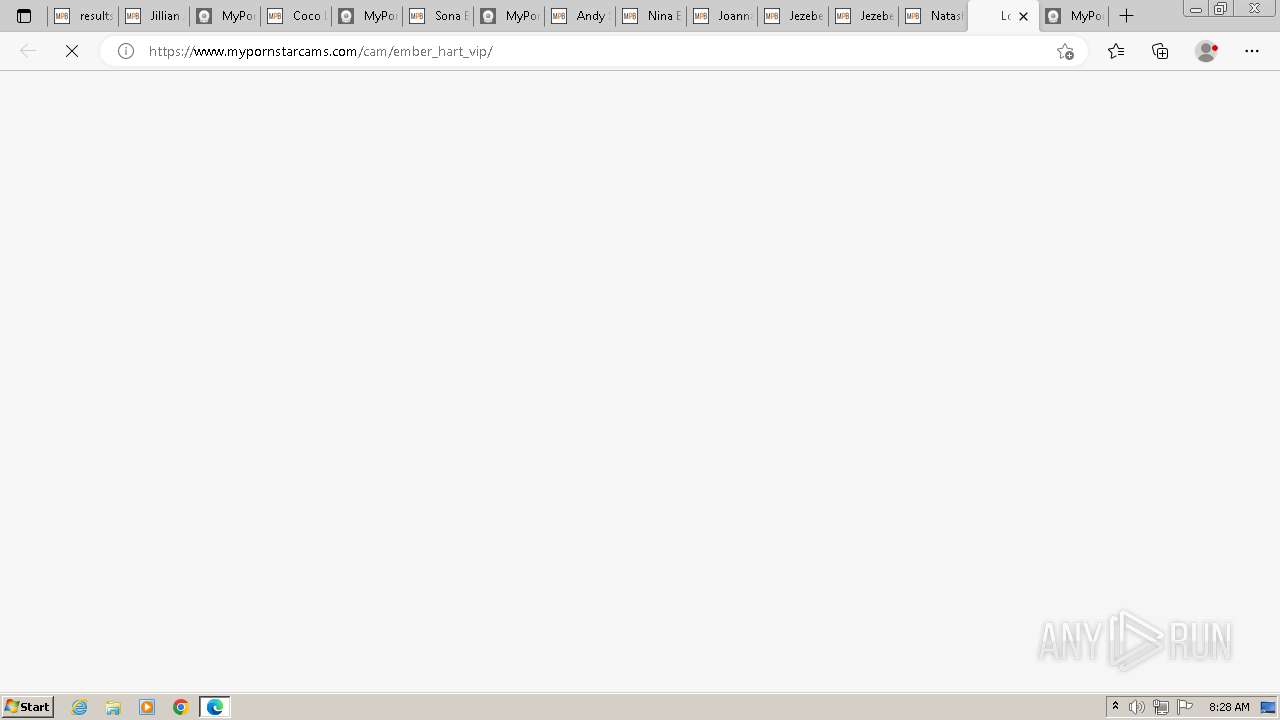Open Action Center flag icon
Image resolution: width=1280 pixels, height=720 pixels.
click(1185, 707)
